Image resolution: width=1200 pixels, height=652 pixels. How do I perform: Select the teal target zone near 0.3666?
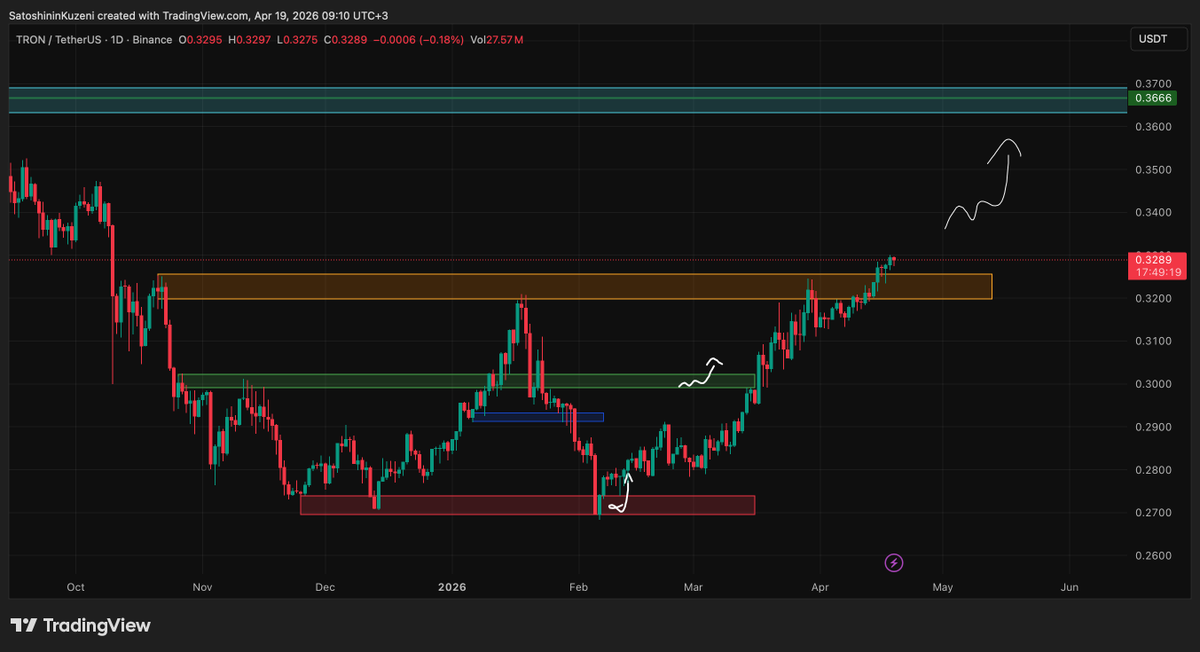[x=568, y=100]
